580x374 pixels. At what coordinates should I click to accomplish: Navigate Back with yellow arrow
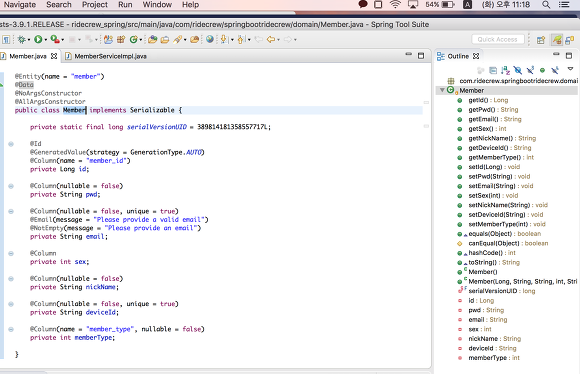[271, 39]
